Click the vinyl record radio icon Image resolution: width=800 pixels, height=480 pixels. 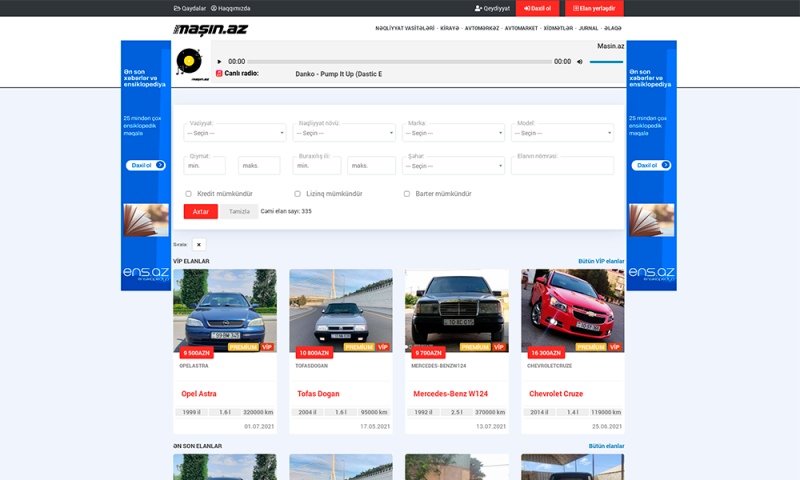pos(189,62)
